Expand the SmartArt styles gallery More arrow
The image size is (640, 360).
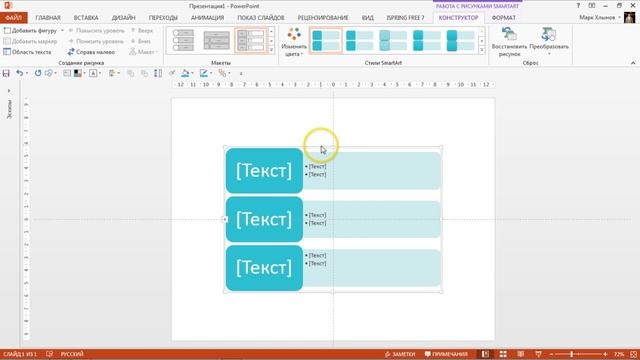482,50
